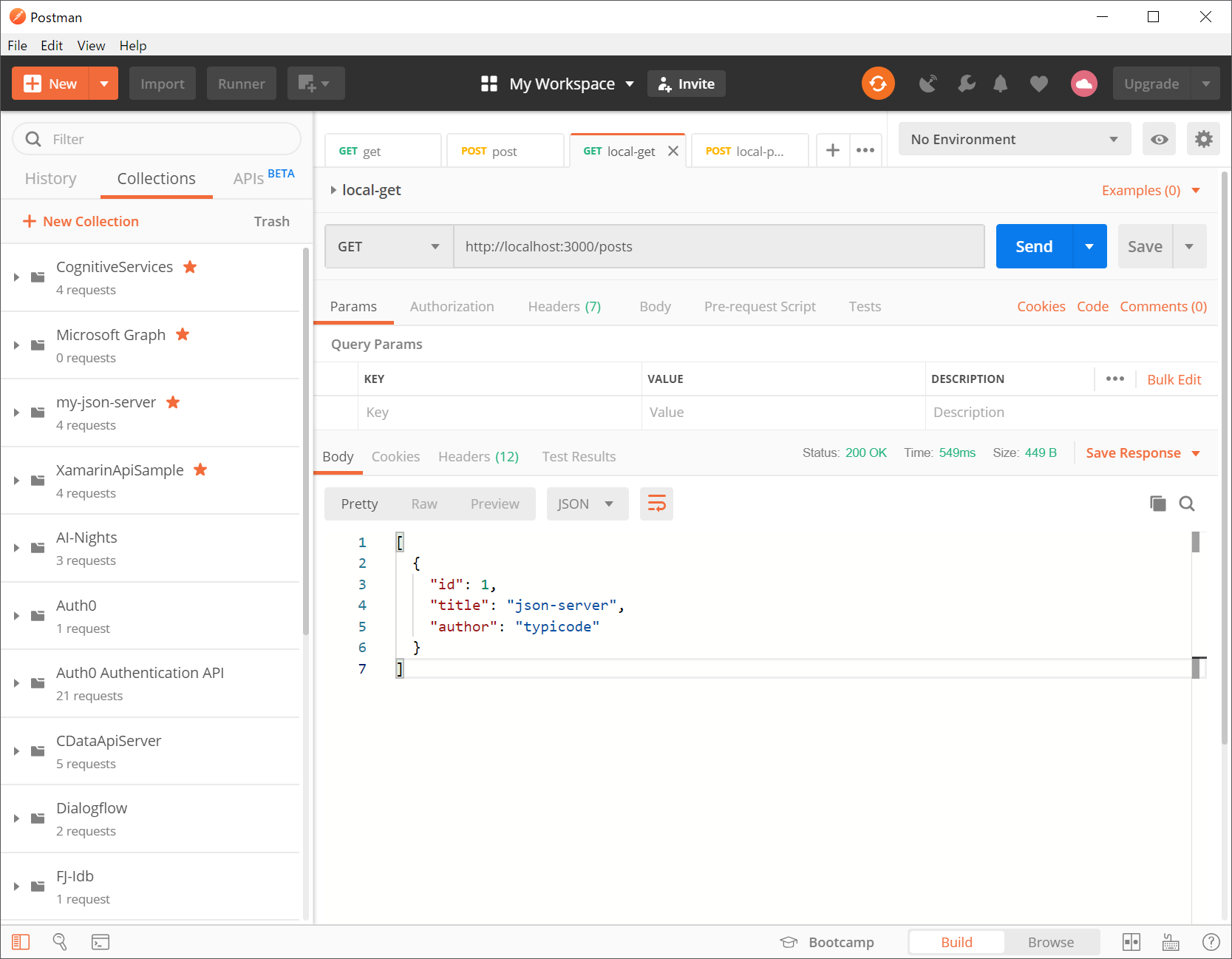Open the Save Response dropdown
Screen dimensions: 1232x959
pos(1143,453)
